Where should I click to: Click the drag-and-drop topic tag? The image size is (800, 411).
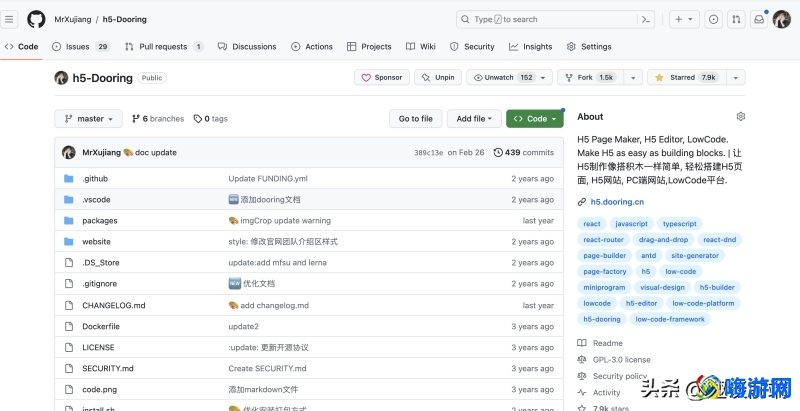663,240
